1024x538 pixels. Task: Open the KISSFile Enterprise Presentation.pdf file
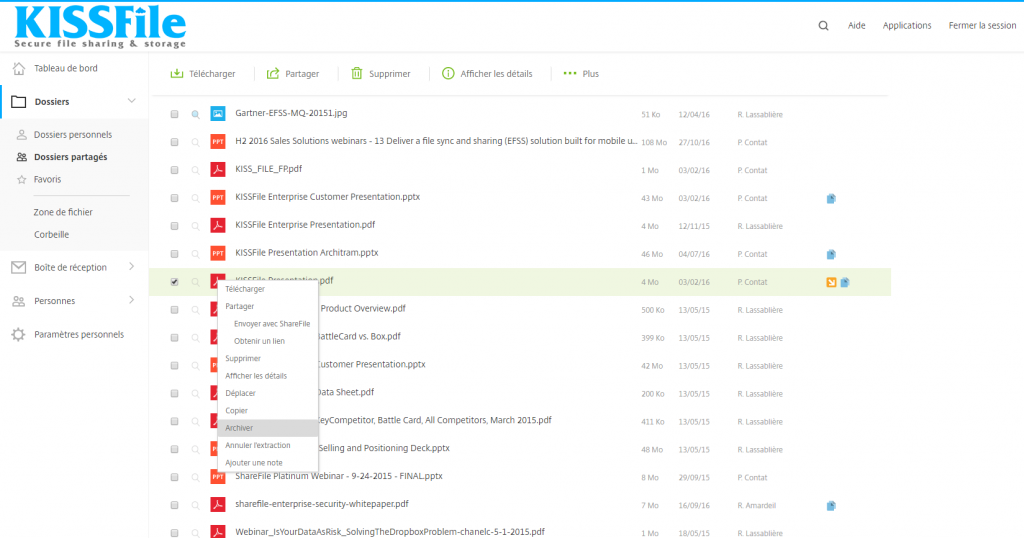coord(305,225)
